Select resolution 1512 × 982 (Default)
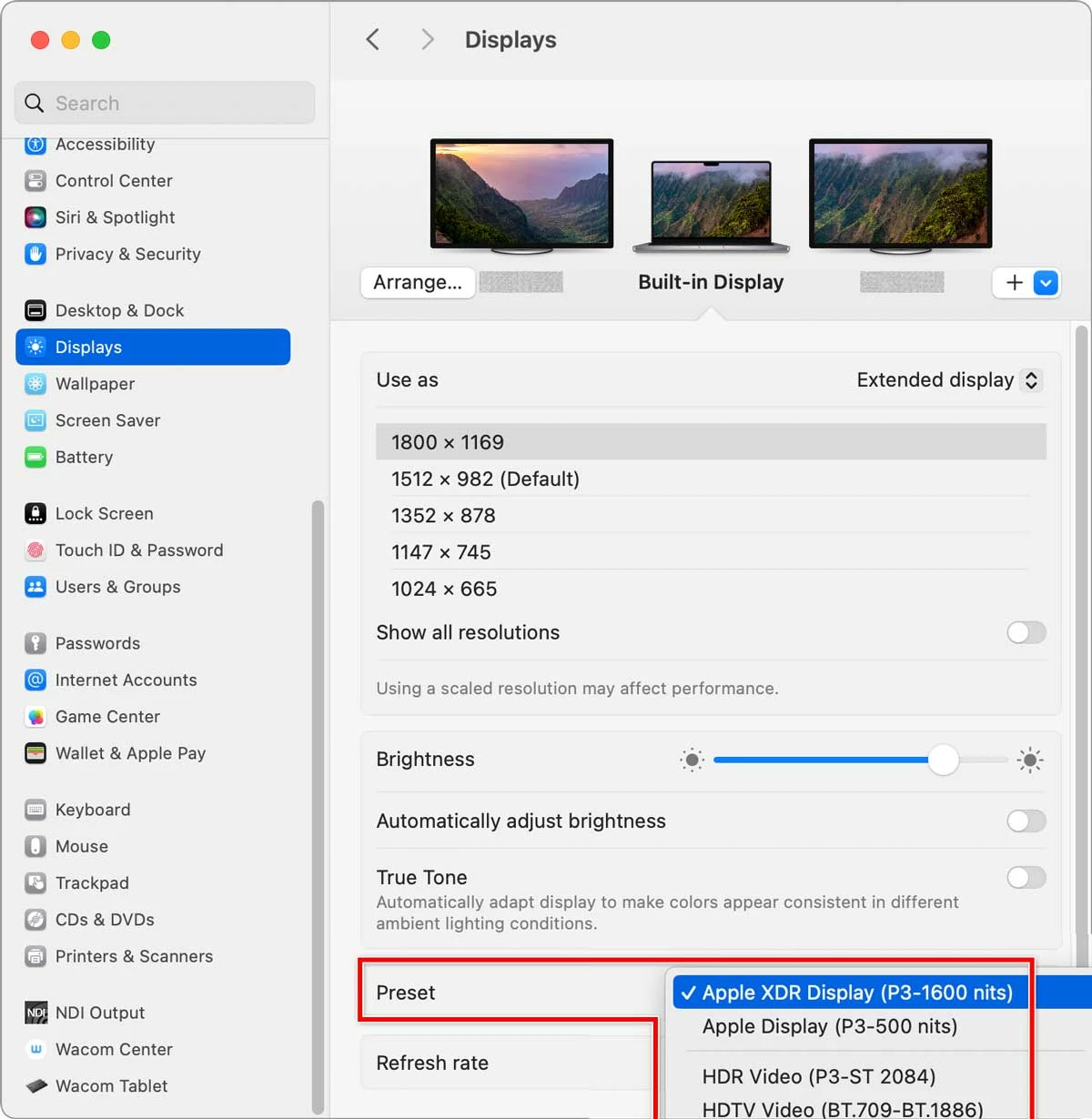Image resolution: width=1092 pixels, height=1119 pixels. coord(711,479)
